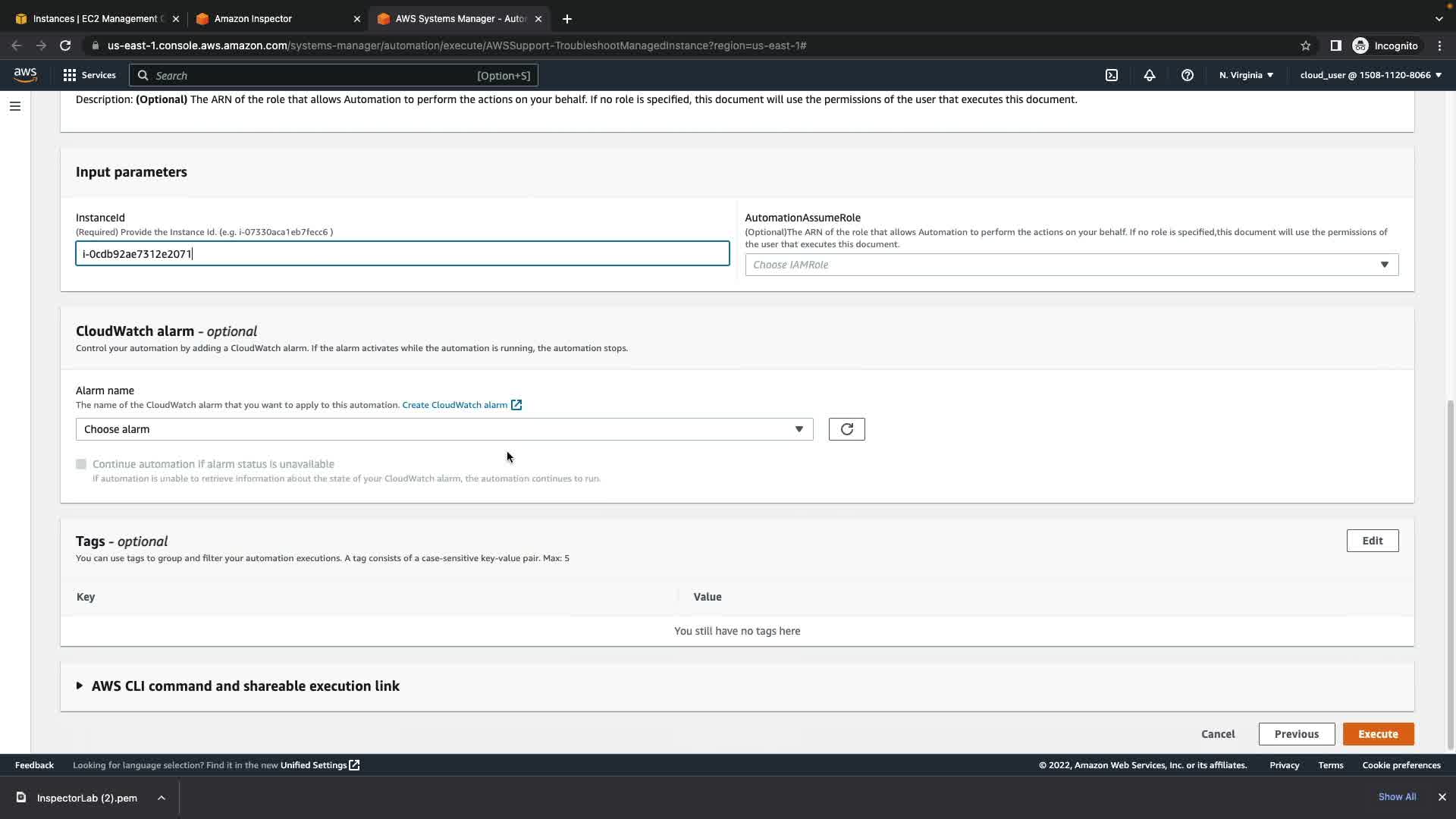Click the AWS support help icon
Image resolution: width=1456 pixels, height=819 pixels.
click(1188, 75)
